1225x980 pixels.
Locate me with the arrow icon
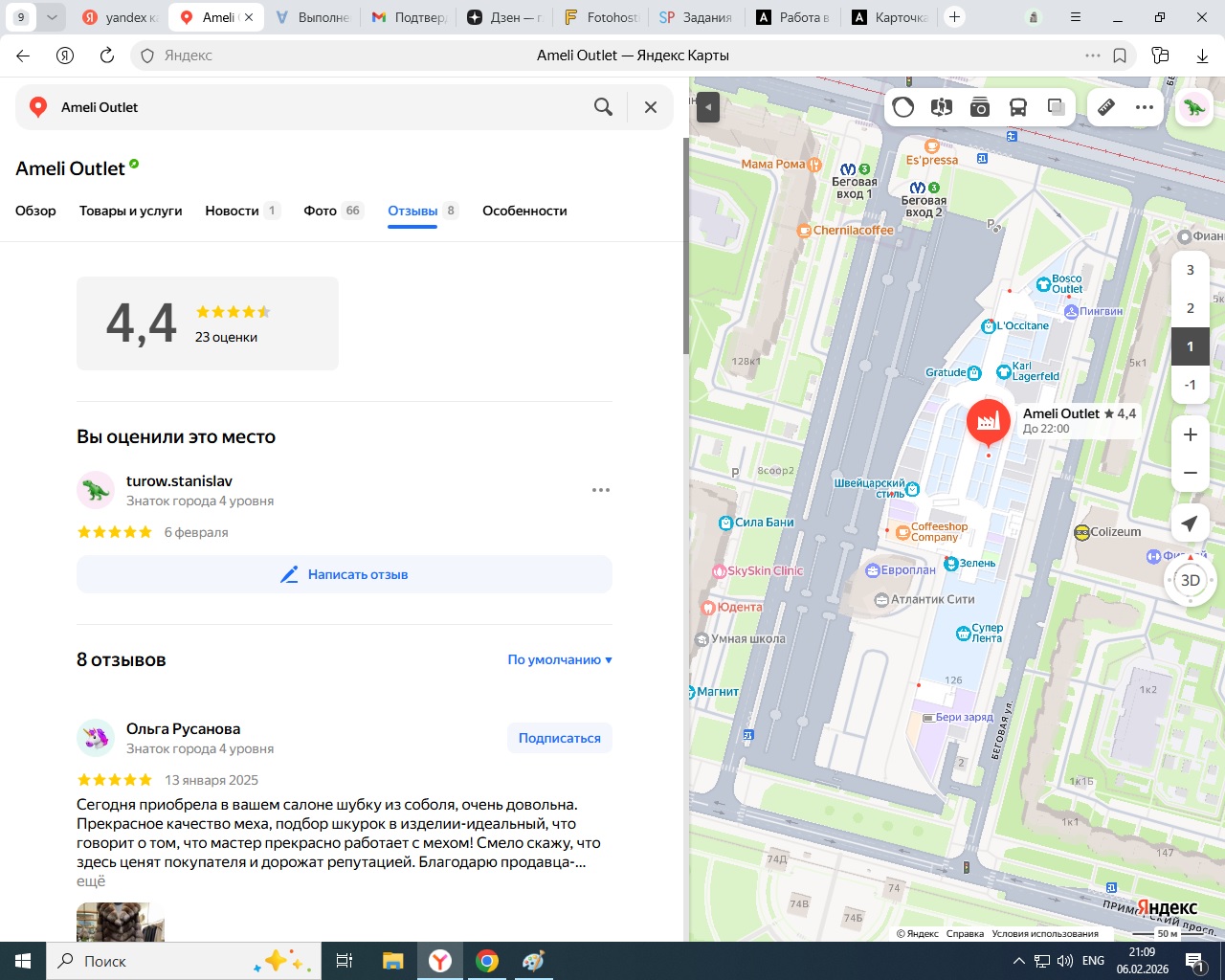pyautogui.click(x=1190, y=523)
